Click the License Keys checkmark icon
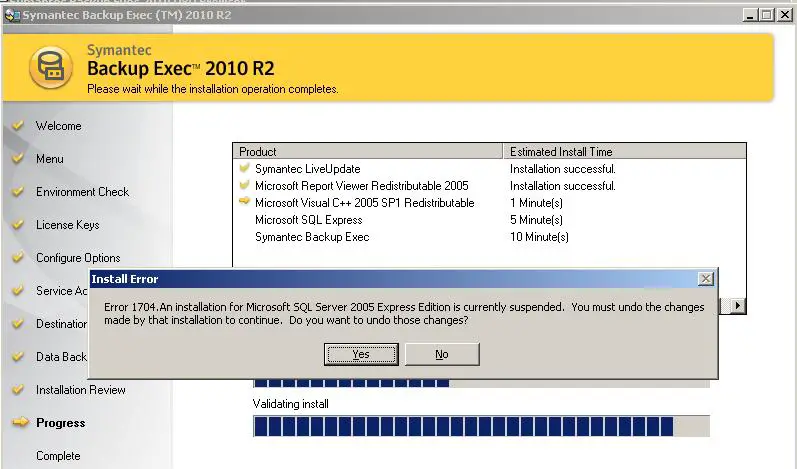The width and height of the screenshot is (797, 469). point(18,224)
